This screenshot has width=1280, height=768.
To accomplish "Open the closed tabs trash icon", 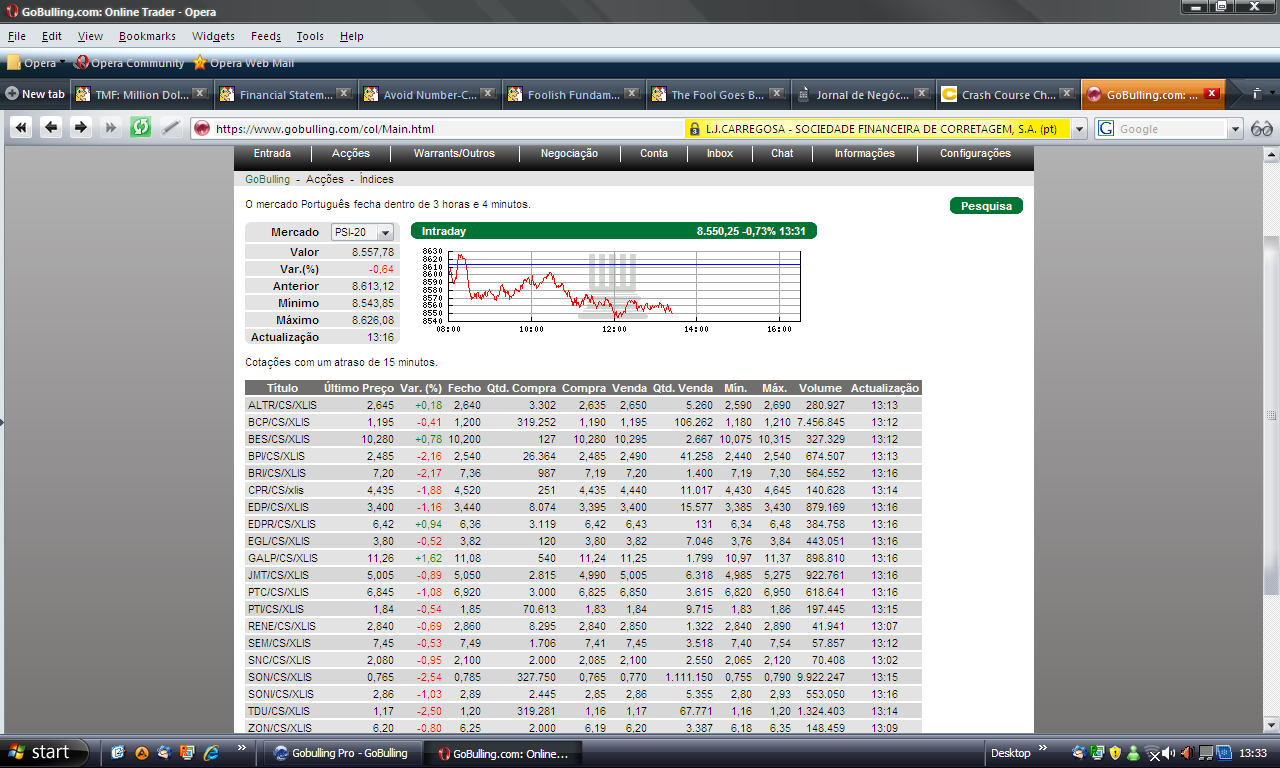I will (x=1258, y=94).
